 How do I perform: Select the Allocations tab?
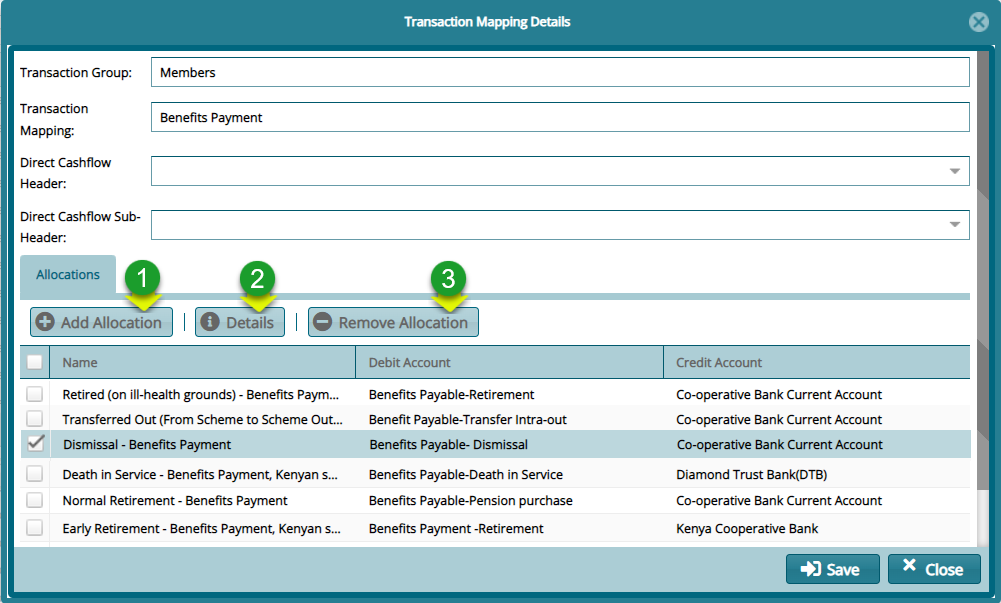pyautogui.click(x=68, y=275)
